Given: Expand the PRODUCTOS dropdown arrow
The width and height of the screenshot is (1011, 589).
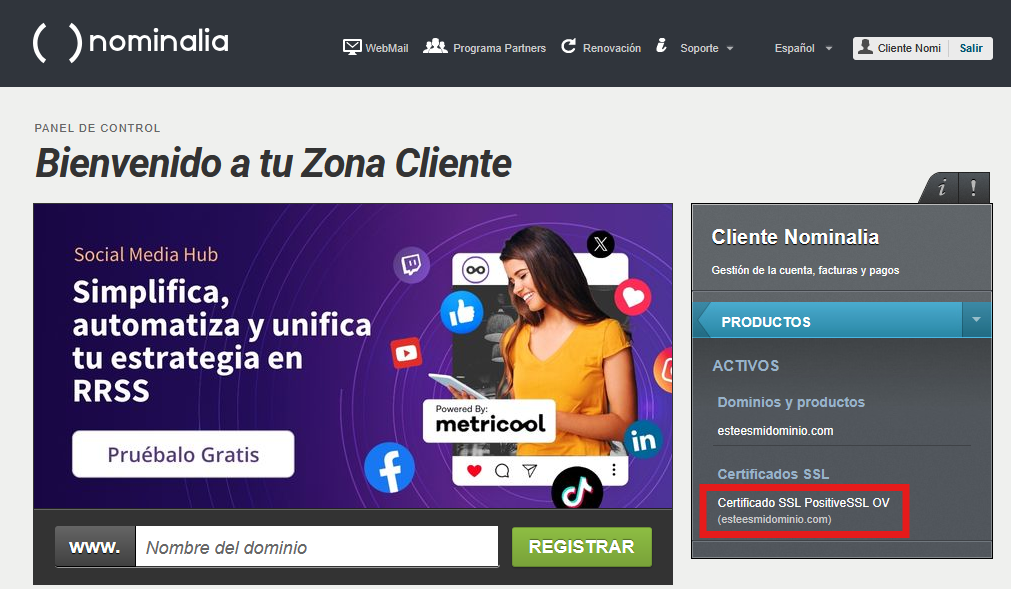Looking at the screenshot, I should tap(976, 320).
